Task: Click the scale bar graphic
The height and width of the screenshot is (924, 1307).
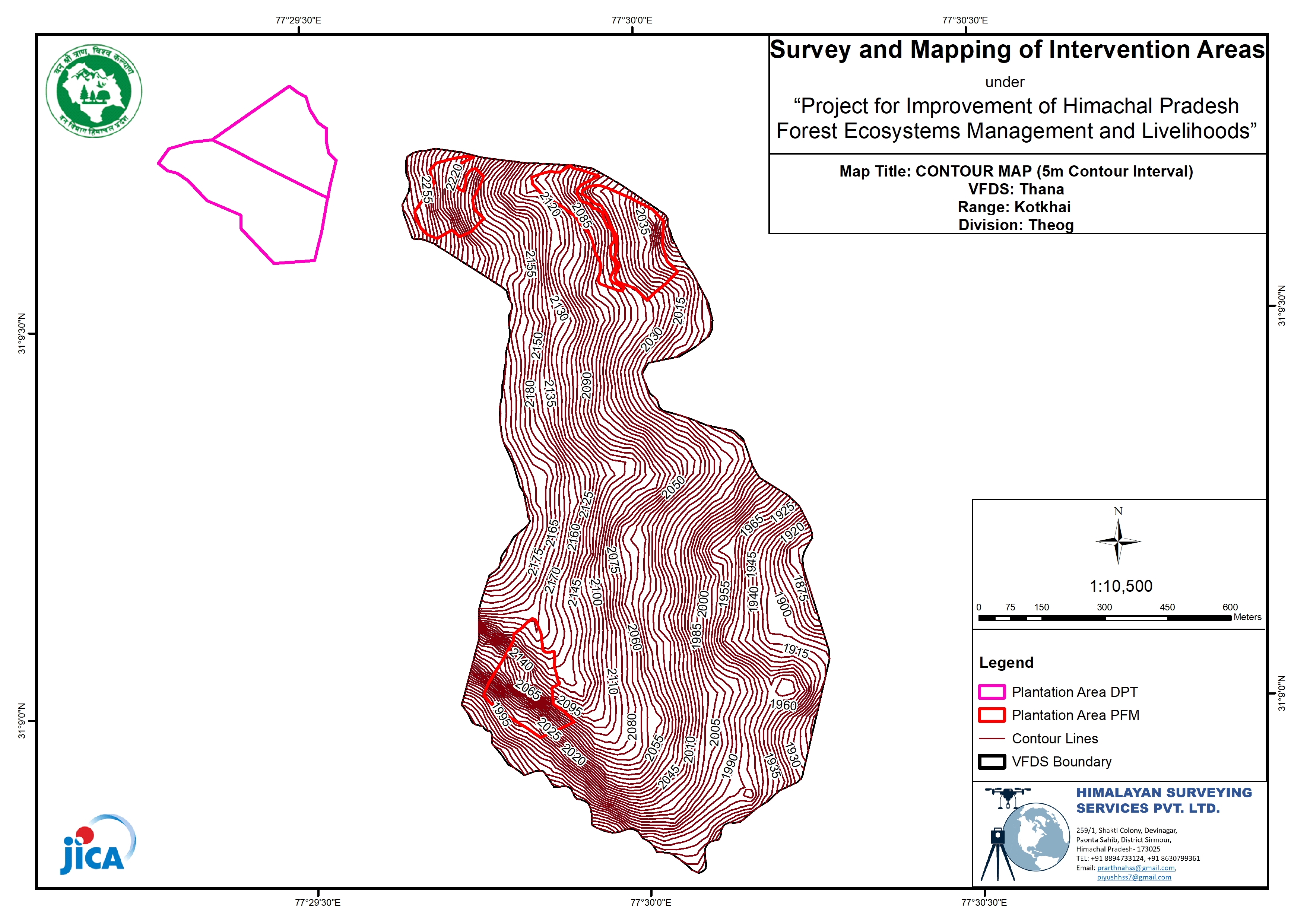Action: tap(1104, 618)
